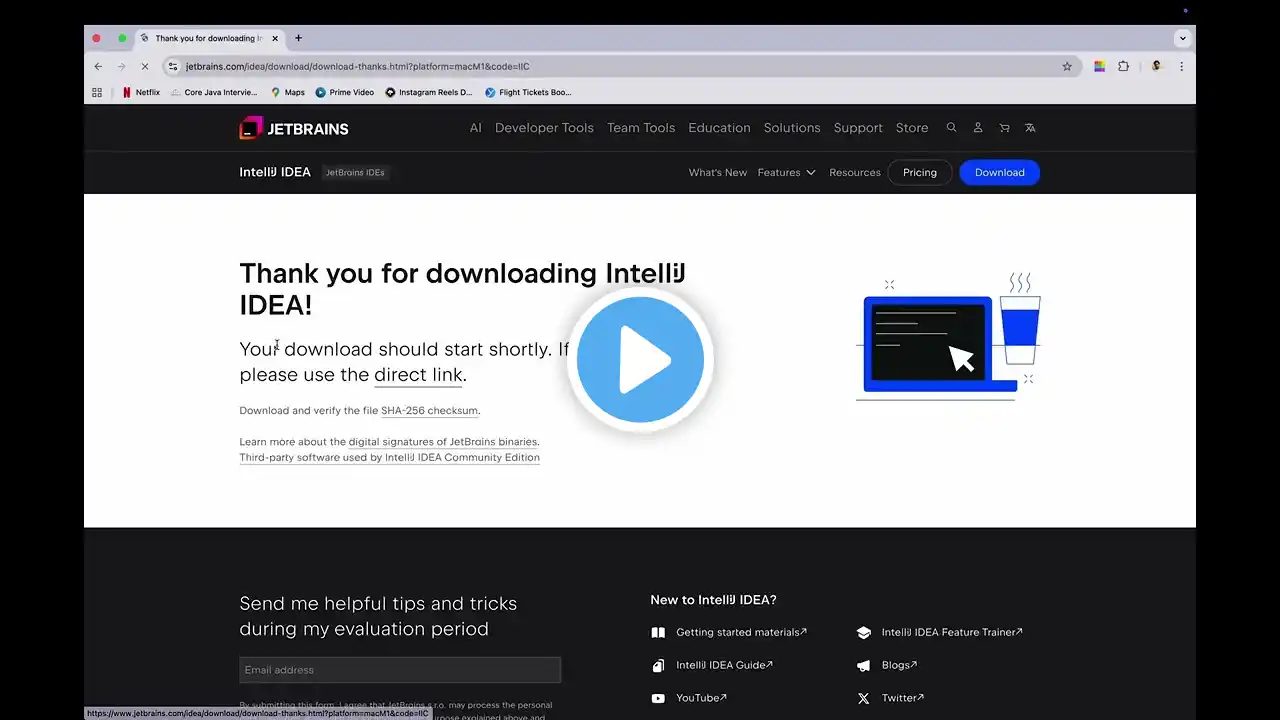Open the Developer Tools menu
This screenshot has height=720, width=1280.
pos(544,128)
